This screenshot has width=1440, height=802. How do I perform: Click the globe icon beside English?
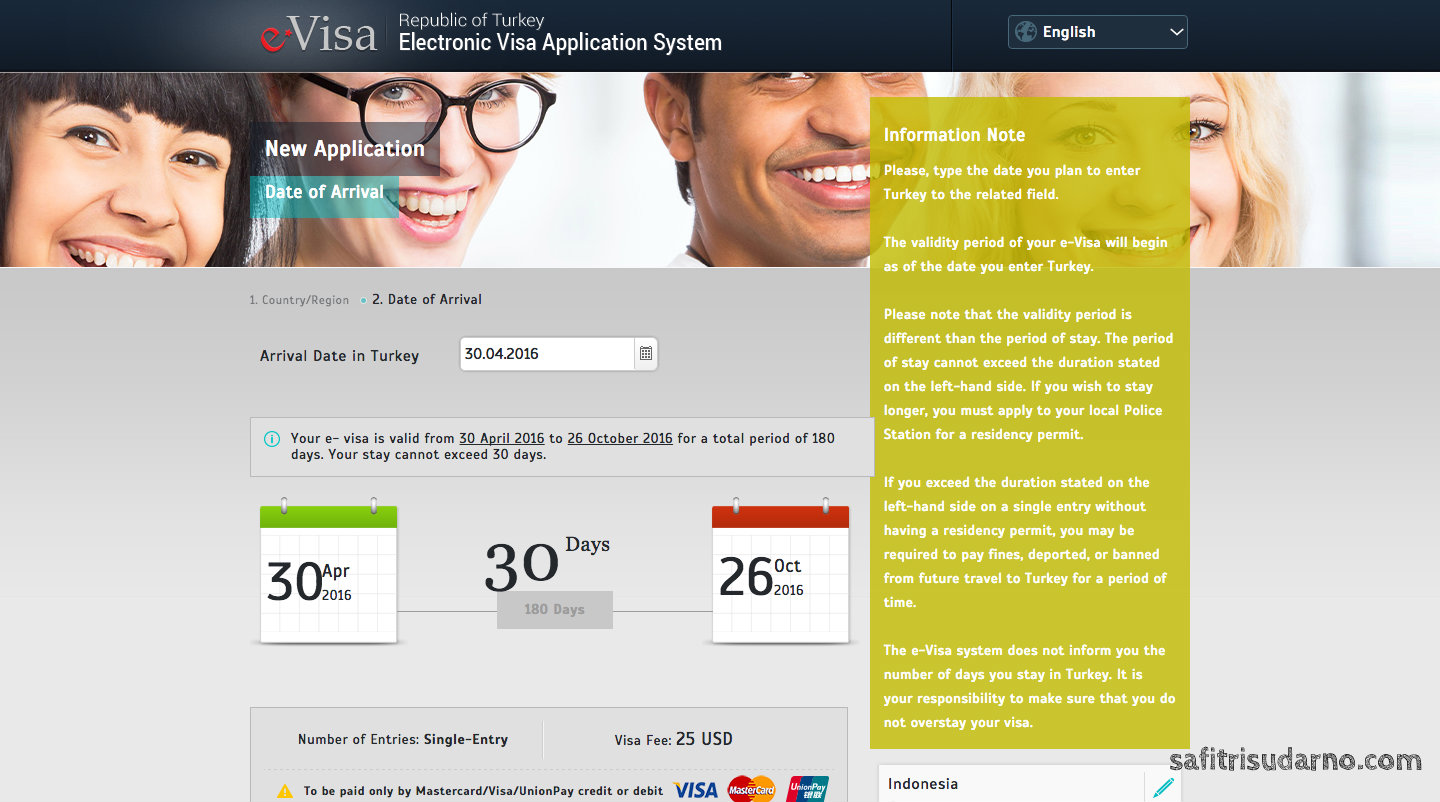point(1025,32)
